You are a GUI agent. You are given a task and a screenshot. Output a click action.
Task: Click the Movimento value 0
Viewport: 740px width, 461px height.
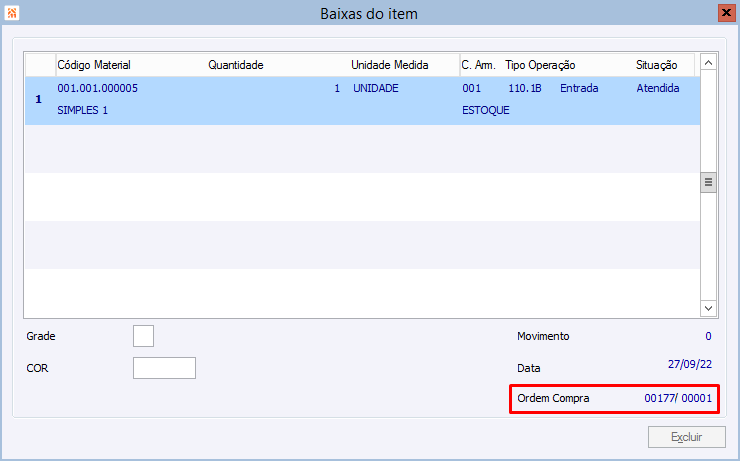point(708,336)
